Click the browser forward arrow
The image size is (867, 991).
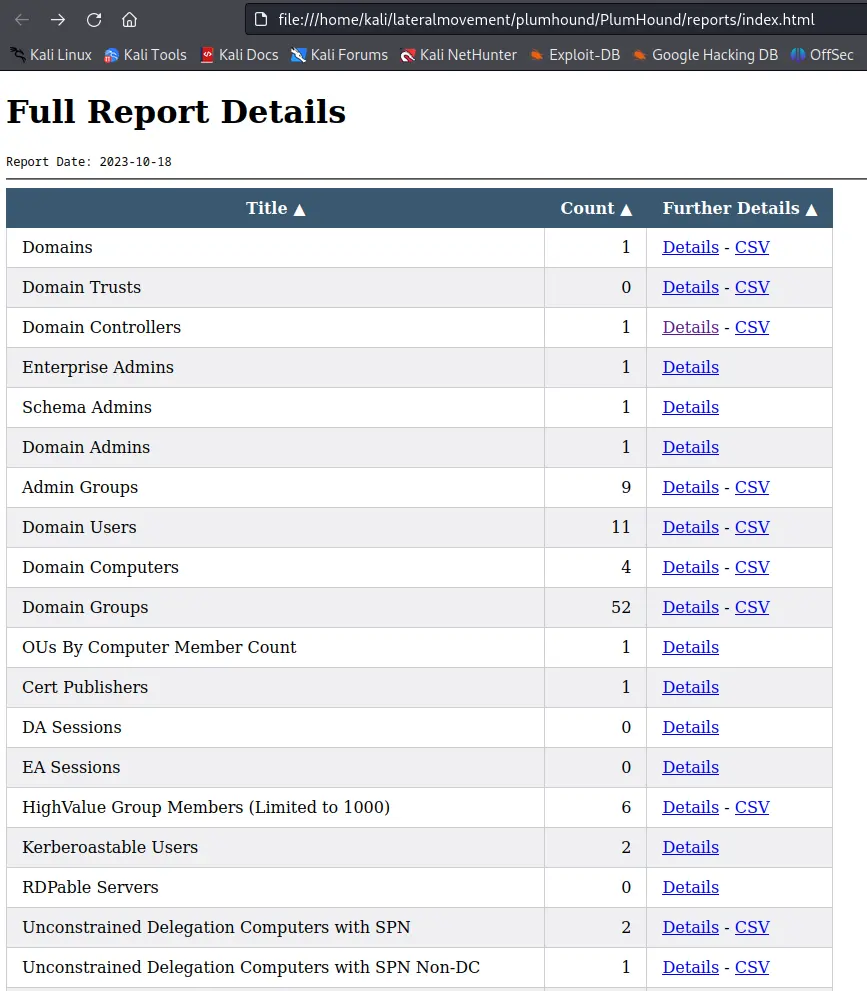[x=58, y=20]
